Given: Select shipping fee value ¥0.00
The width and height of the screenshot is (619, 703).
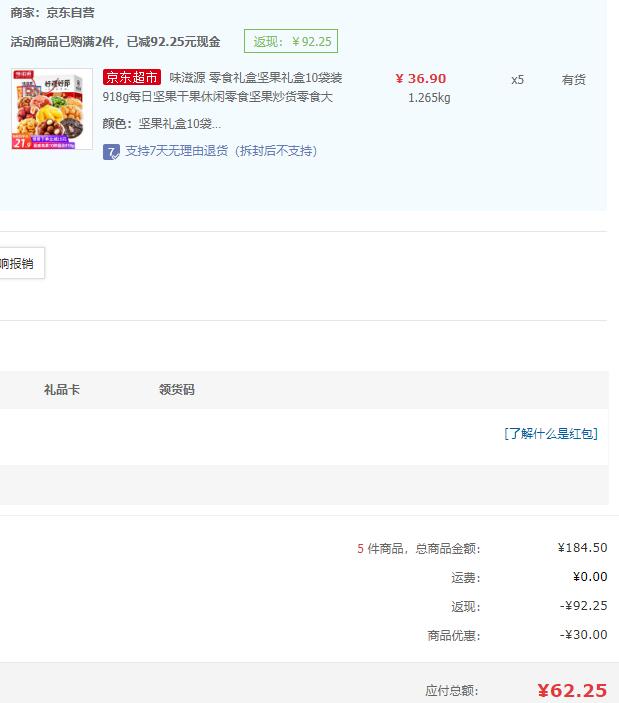Looking at the screenshot, I should pyautogui.click(x=590, y=577).
